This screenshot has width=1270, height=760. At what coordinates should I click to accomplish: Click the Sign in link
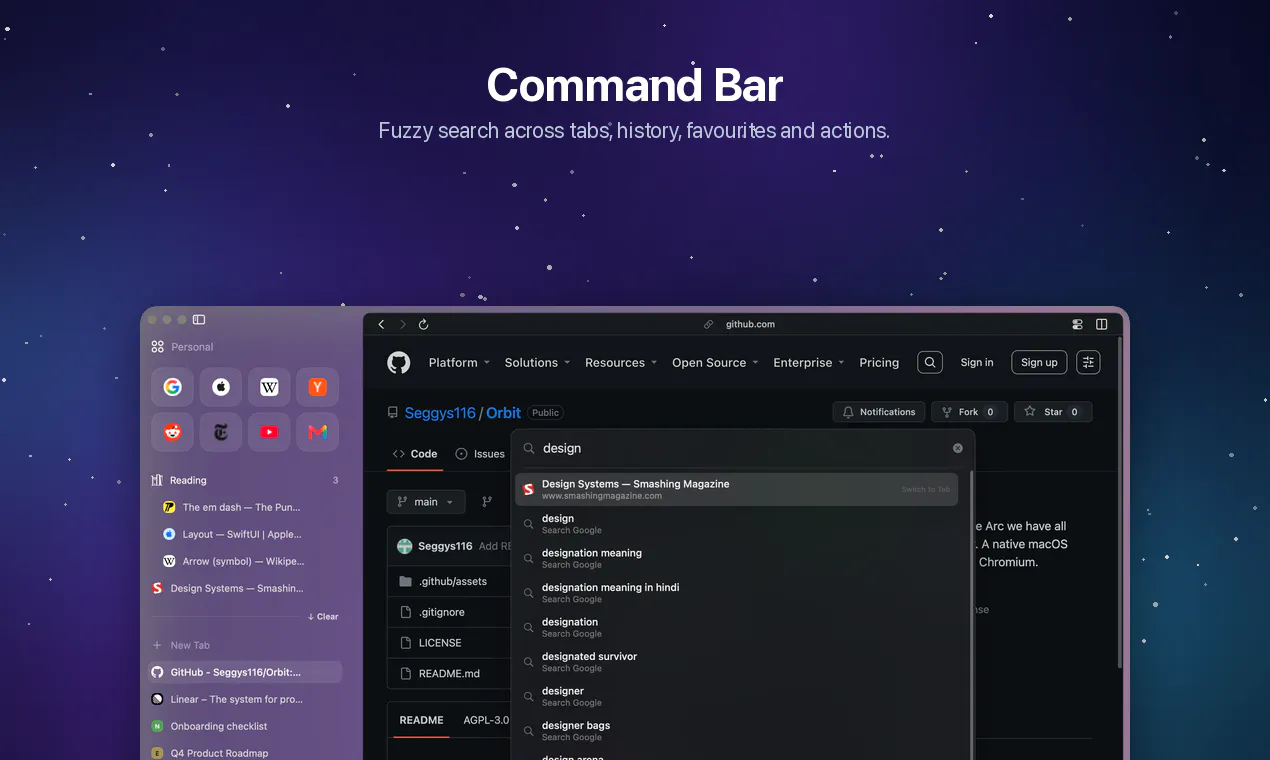coord(977,362)
